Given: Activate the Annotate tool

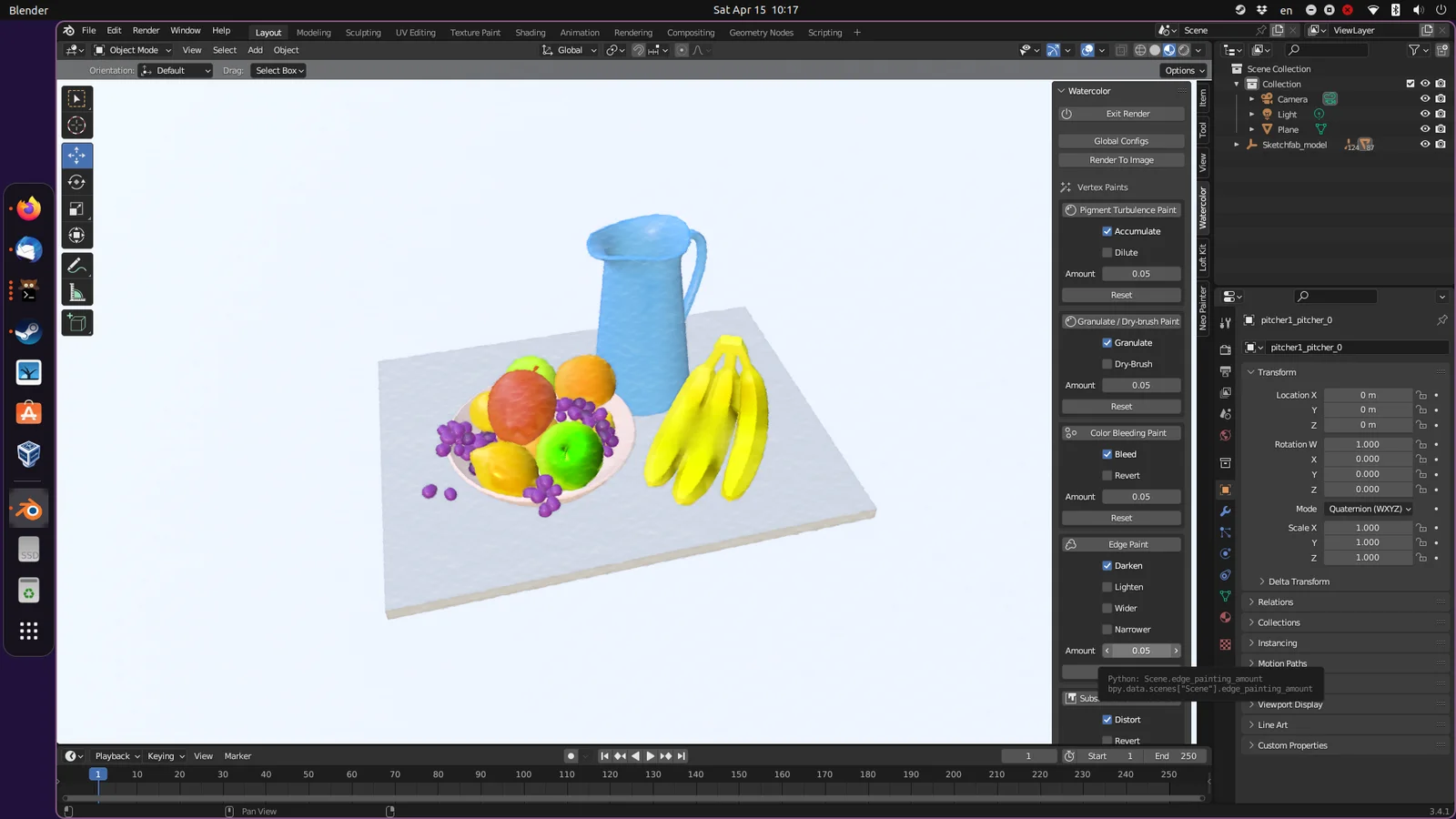Looking at the screenshot, I should coord(76,267).
